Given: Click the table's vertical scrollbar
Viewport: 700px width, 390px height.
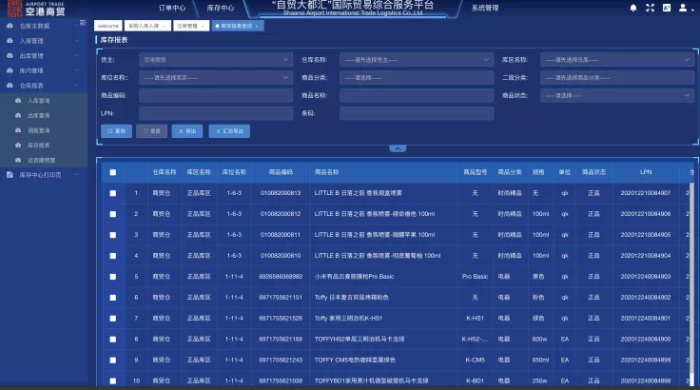Looking at the screenshot, I should (x=692, y=281).
